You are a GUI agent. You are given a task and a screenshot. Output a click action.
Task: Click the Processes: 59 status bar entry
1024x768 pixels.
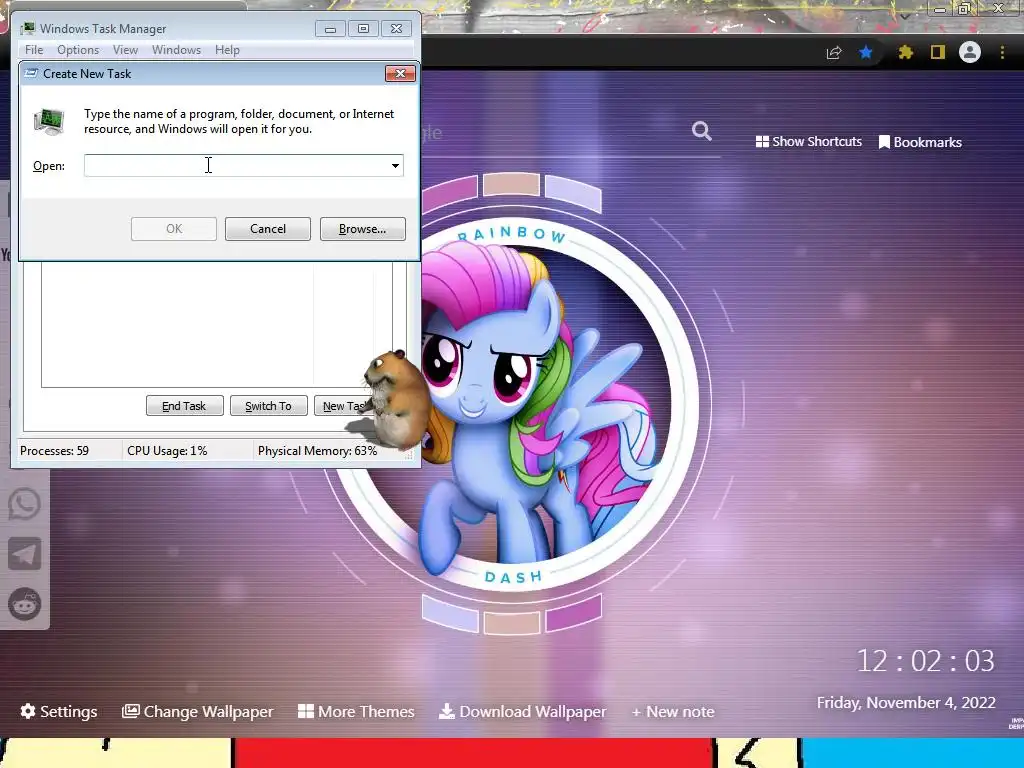tap(54, 451)
